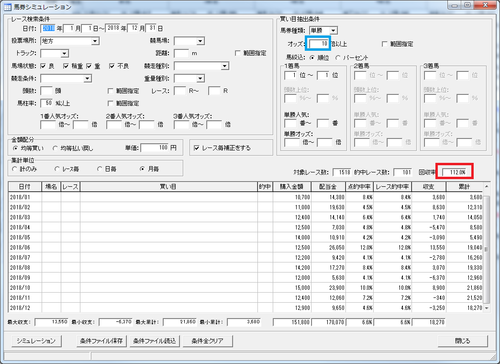The width and height of the screenshot is (500, 364).
Task: Click the 条件ファイル保存 button
Action: (x=101, y=341)
